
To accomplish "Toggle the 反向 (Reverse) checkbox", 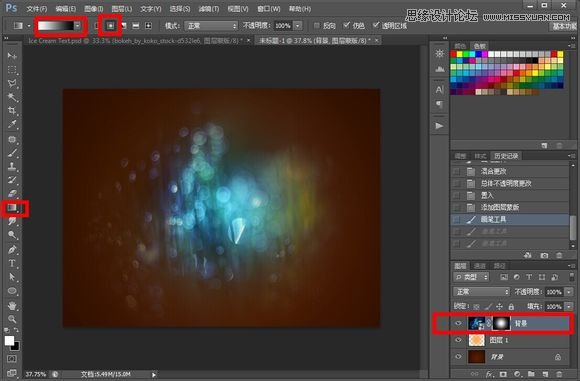I will (317, 25).
